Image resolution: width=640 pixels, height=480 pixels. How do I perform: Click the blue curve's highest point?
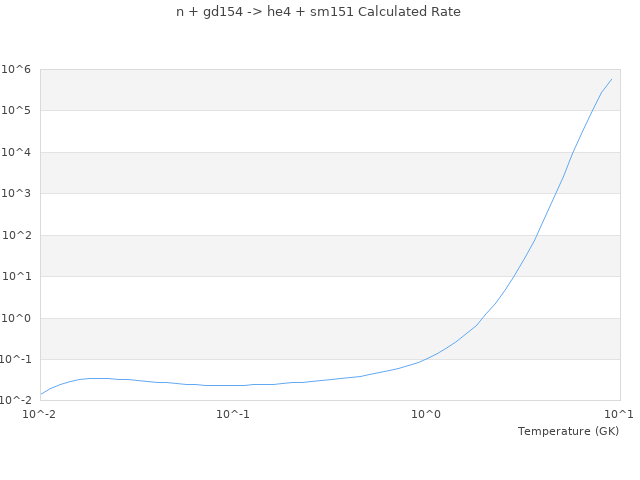tap(611, 79)
